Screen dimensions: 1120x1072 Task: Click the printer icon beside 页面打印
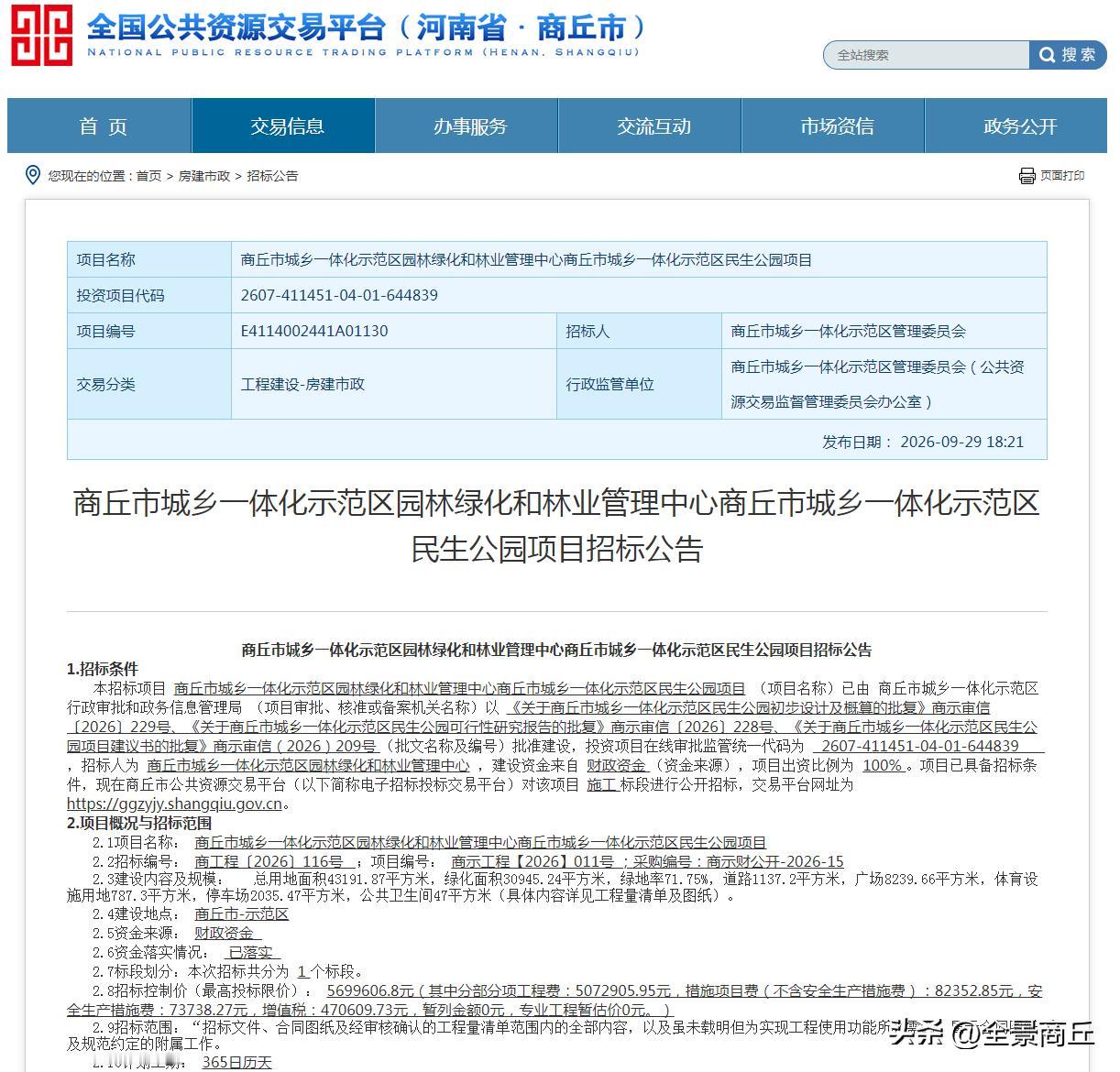1027,176
